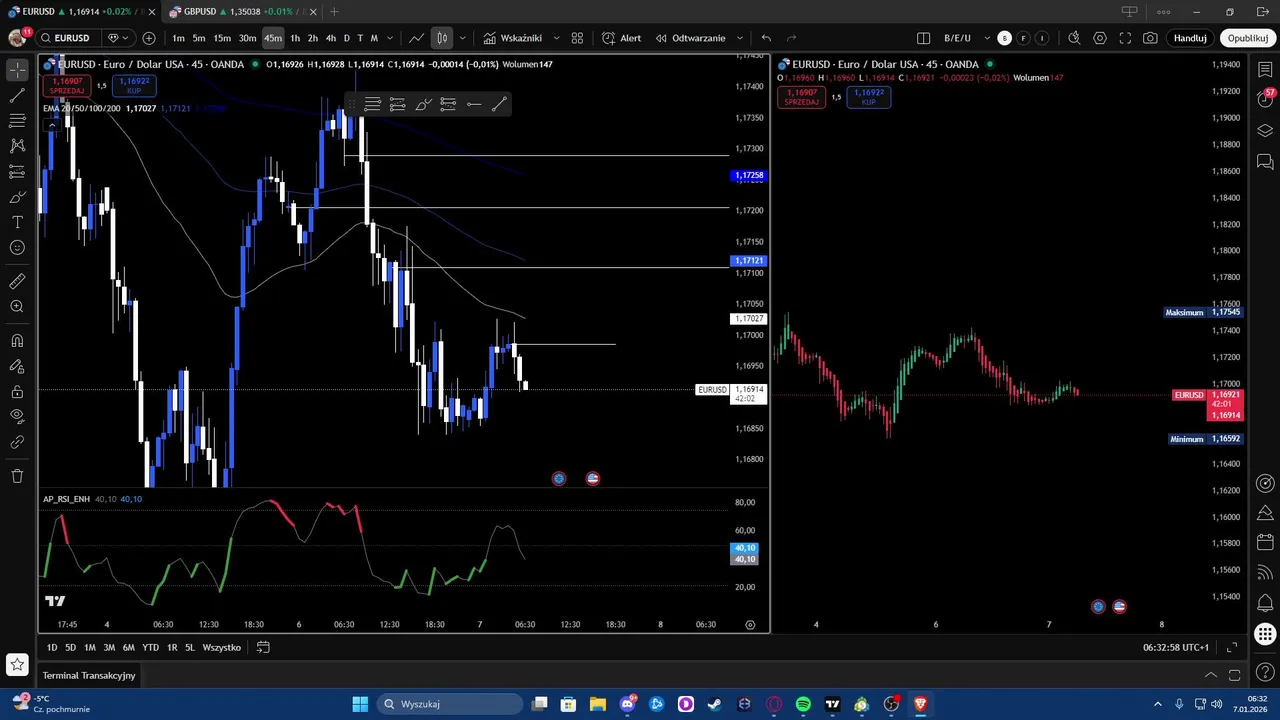
Task: Expand chart type dropdown arrow
Action: 462,38
